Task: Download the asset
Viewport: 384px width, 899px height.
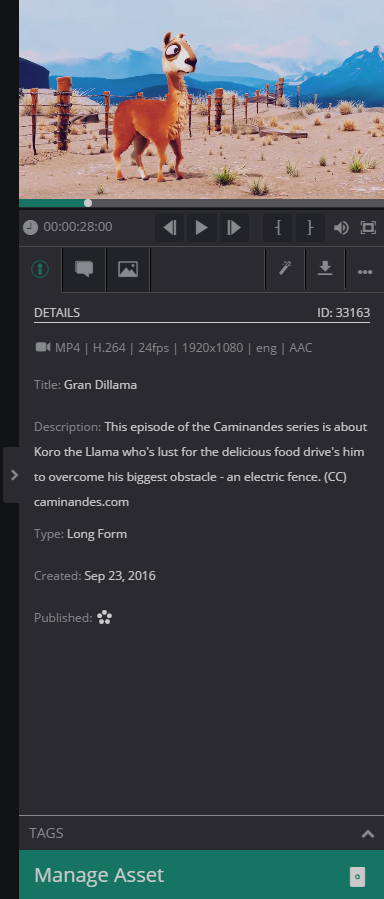Action: [325, 269]
